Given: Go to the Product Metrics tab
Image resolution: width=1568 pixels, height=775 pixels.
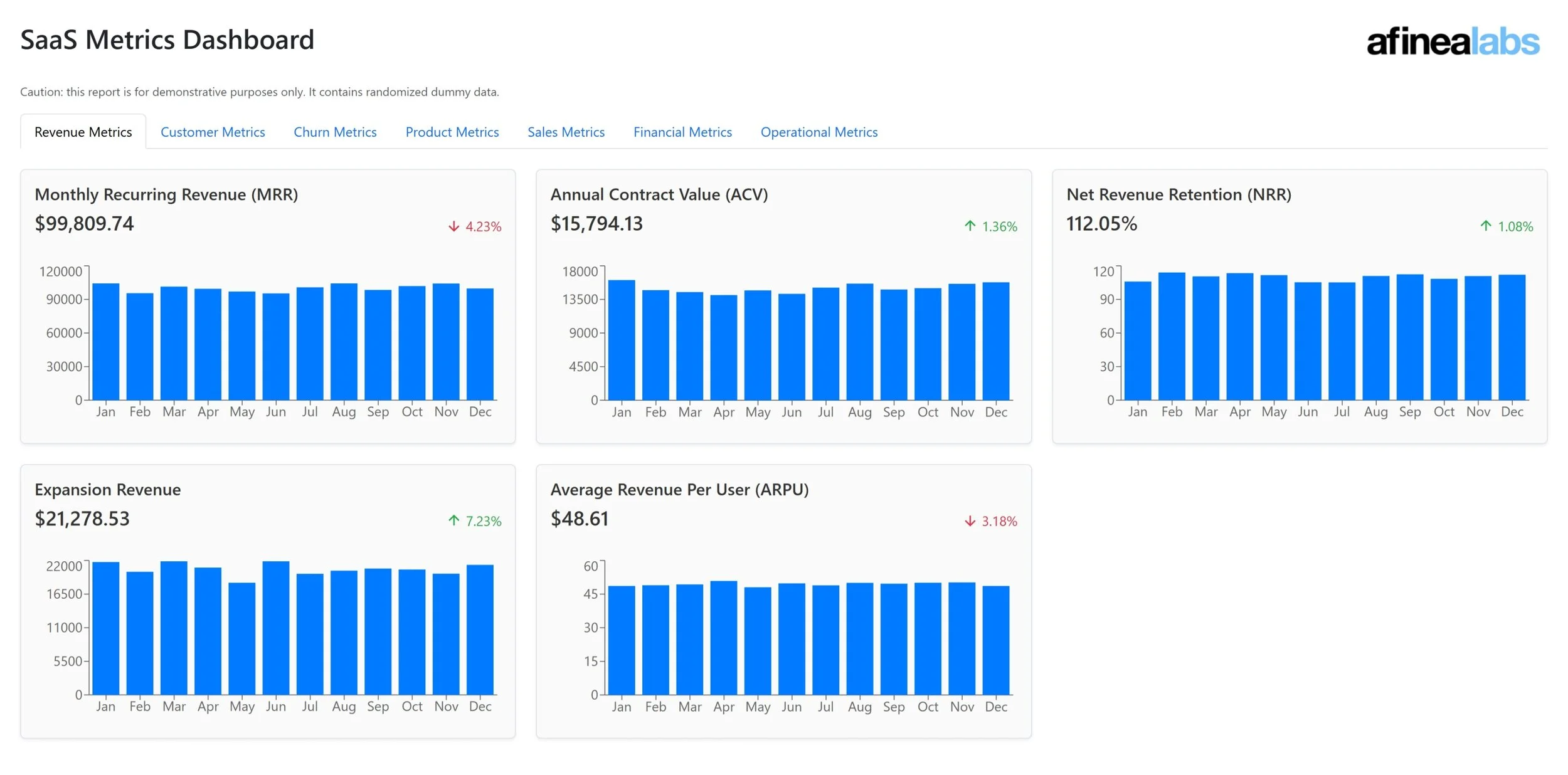Looking at the screenshot, I should [x=452, y=132].
